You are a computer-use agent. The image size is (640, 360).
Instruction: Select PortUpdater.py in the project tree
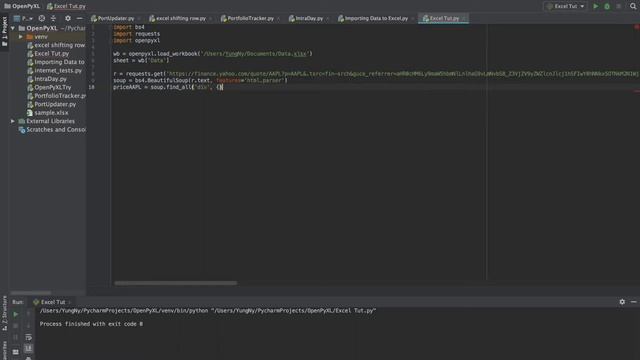click(51, 104)
